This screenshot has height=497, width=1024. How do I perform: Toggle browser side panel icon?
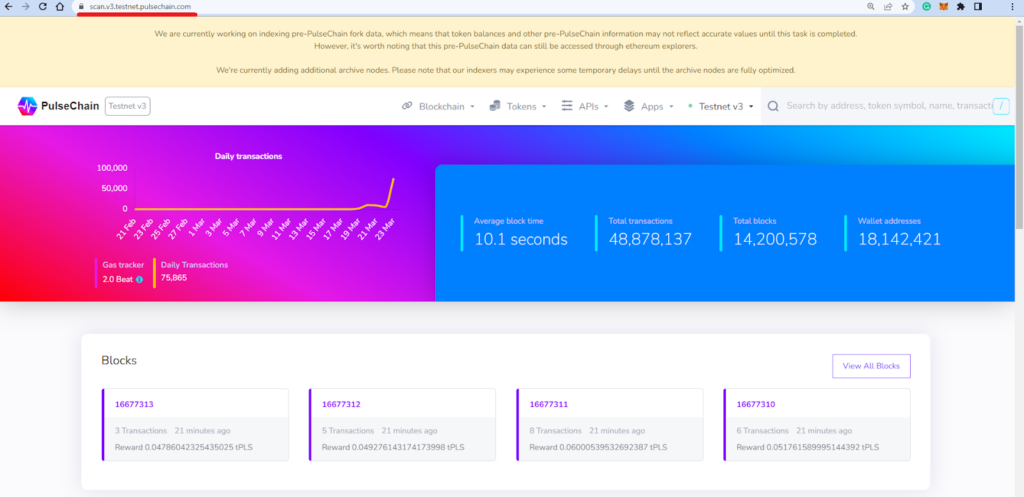(x=978, y=7)
